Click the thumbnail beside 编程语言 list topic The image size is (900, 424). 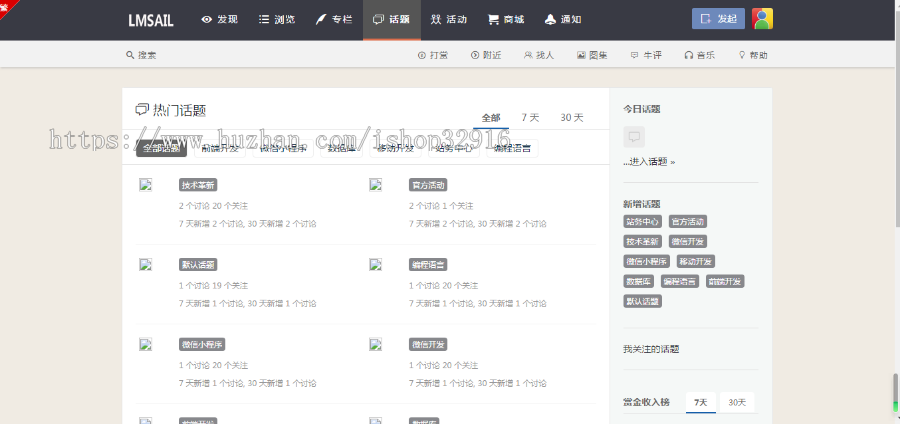pos(375,264)
